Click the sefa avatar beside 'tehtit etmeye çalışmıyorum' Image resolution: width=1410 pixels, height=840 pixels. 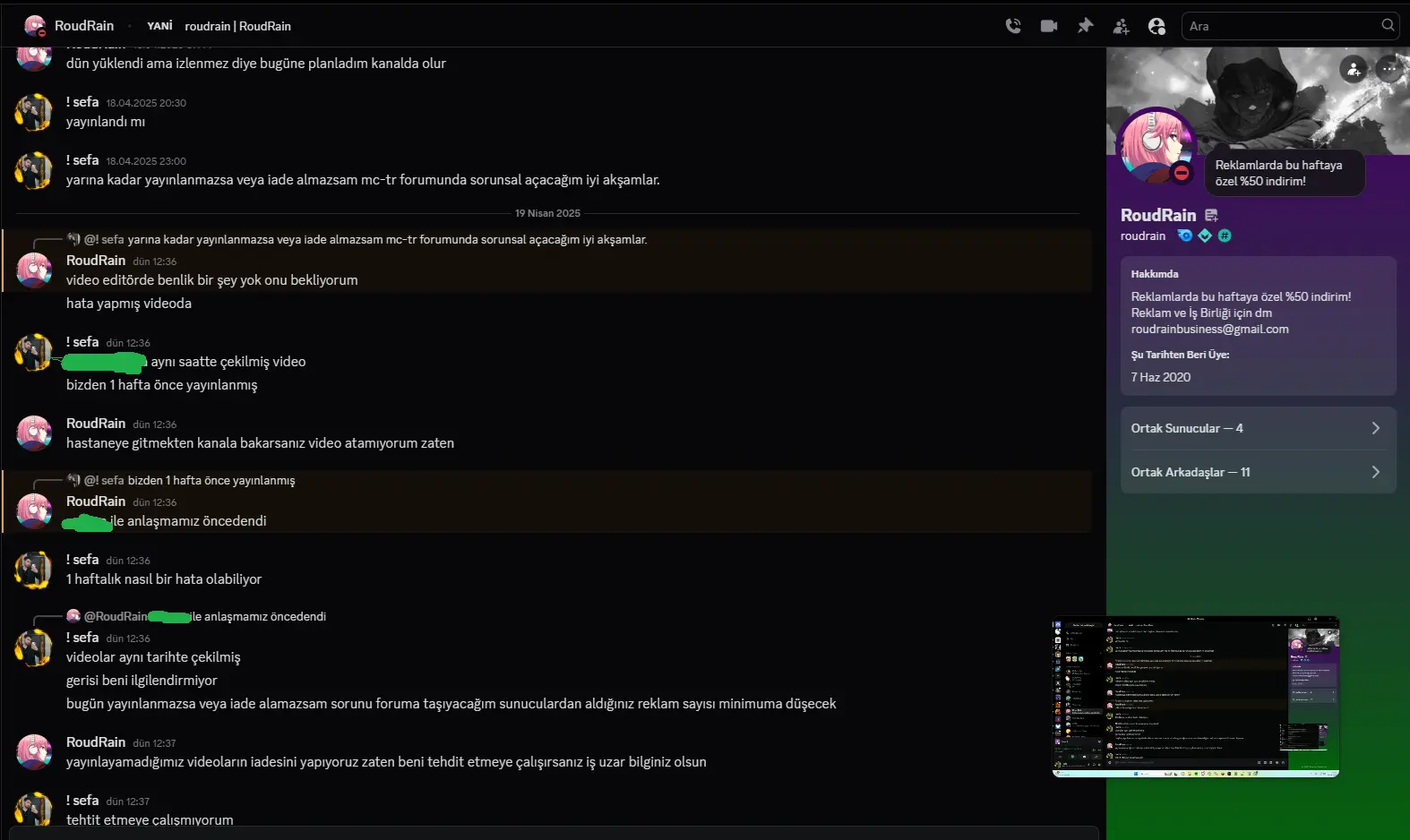pos(34,809)
